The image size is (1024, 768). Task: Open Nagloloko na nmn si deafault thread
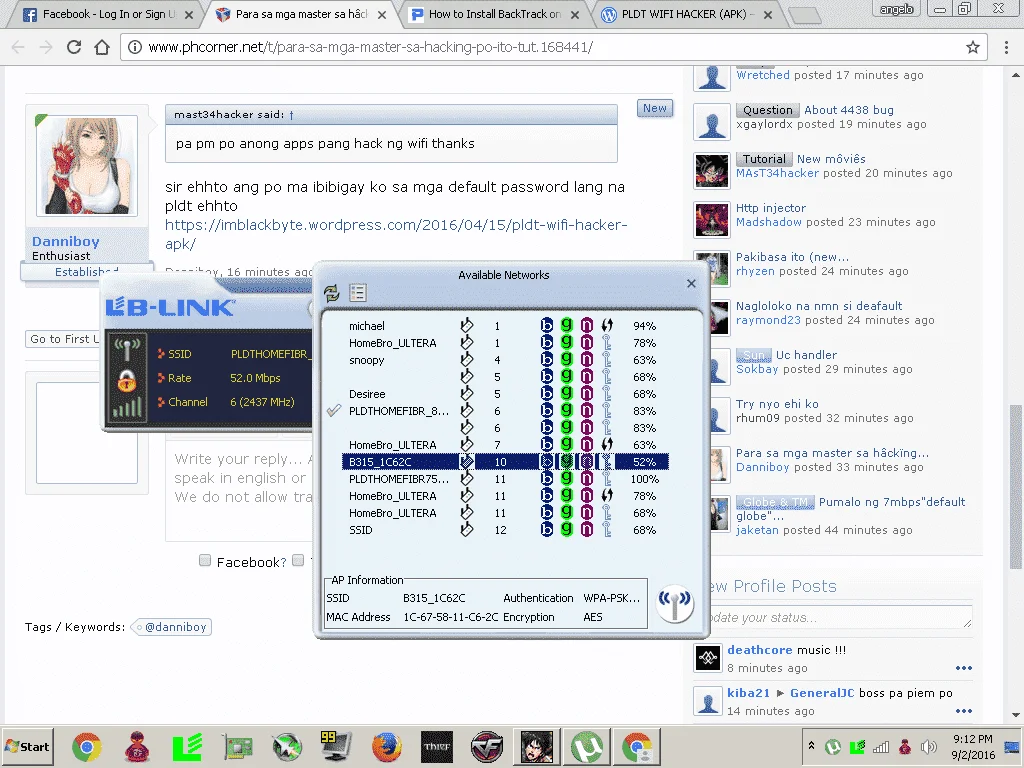tap(819, 306)
